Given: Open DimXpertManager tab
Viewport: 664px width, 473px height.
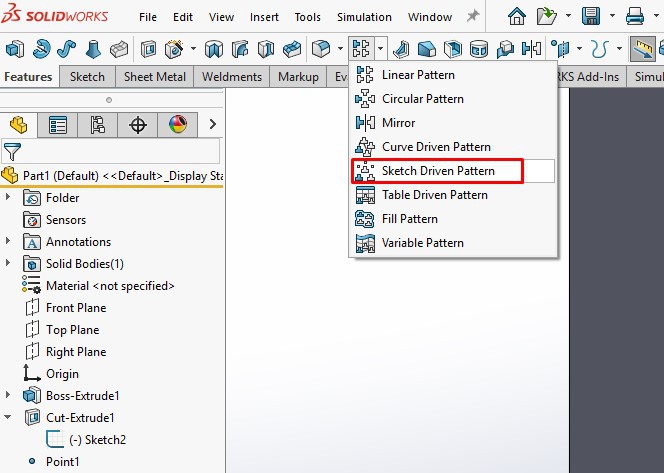Looking at the screenshot, I should [x=138, y=125].
